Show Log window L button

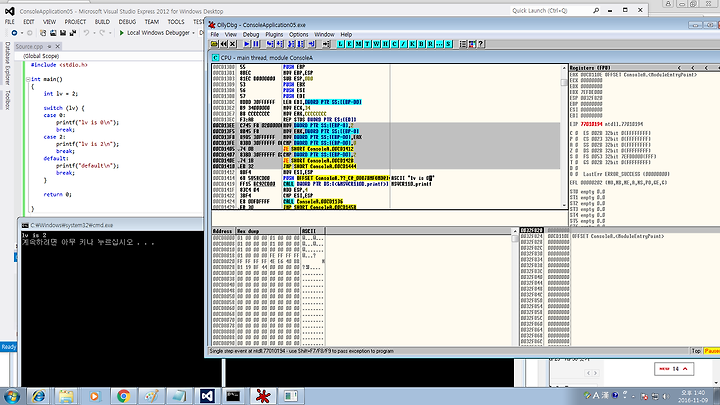click(340, 44)
